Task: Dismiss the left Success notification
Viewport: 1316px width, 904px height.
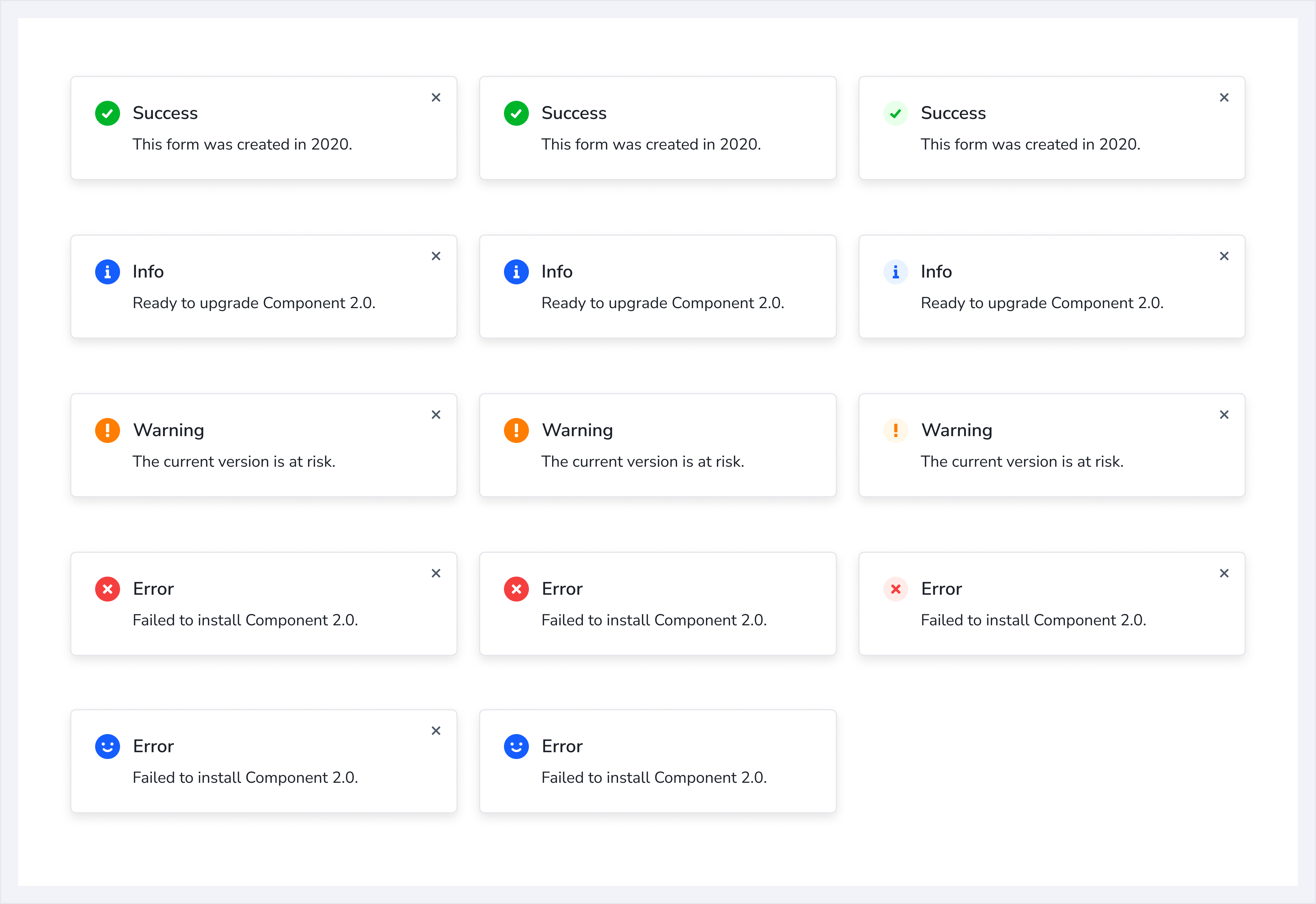Action: click(436, 97)
